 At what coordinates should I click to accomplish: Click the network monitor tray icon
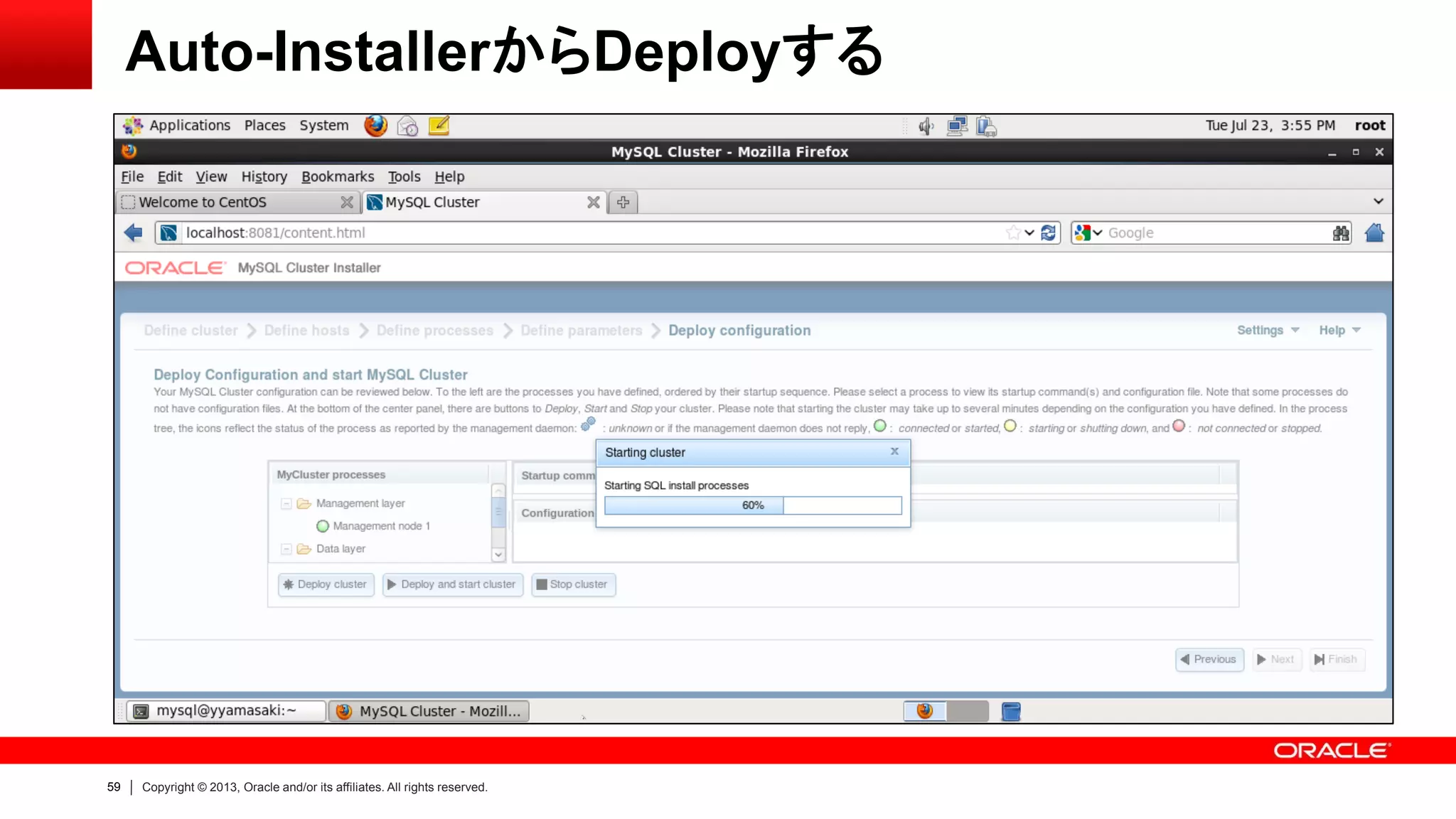(957, 127)
